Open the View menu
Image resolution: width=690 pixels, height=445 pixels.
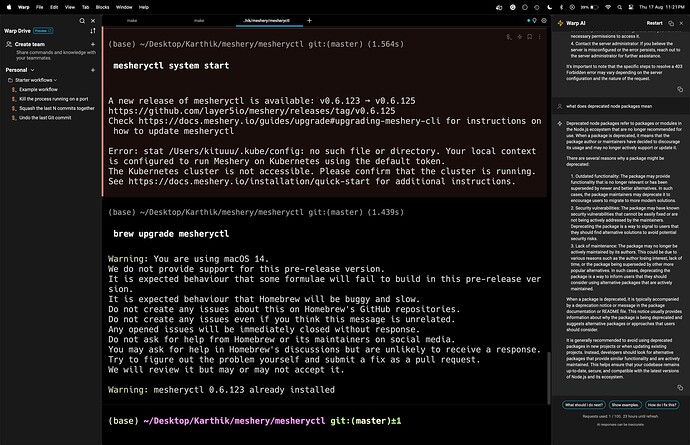(70, 7)
